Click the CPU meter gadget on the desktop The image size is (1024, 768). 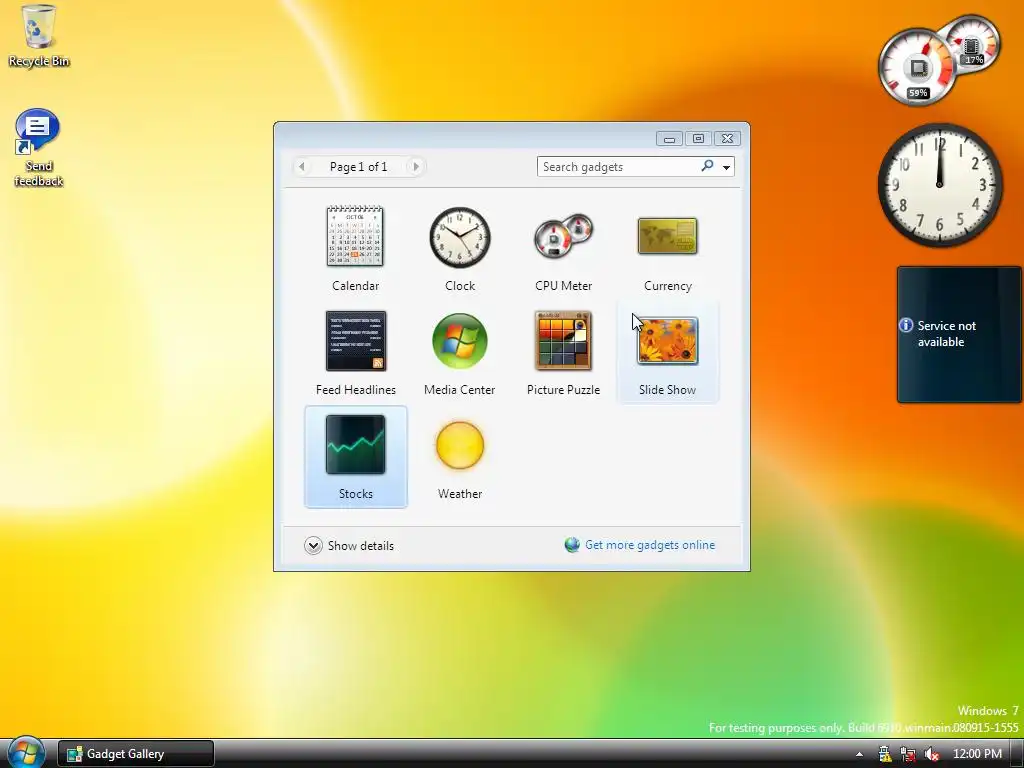938,61
